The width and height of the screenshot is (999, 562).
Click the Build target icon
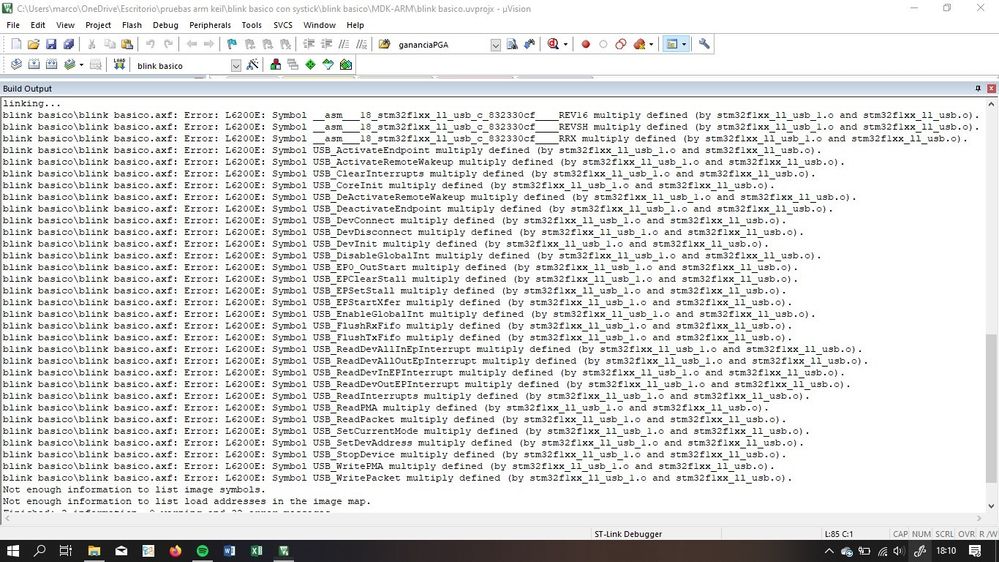(x=34, y=65)
